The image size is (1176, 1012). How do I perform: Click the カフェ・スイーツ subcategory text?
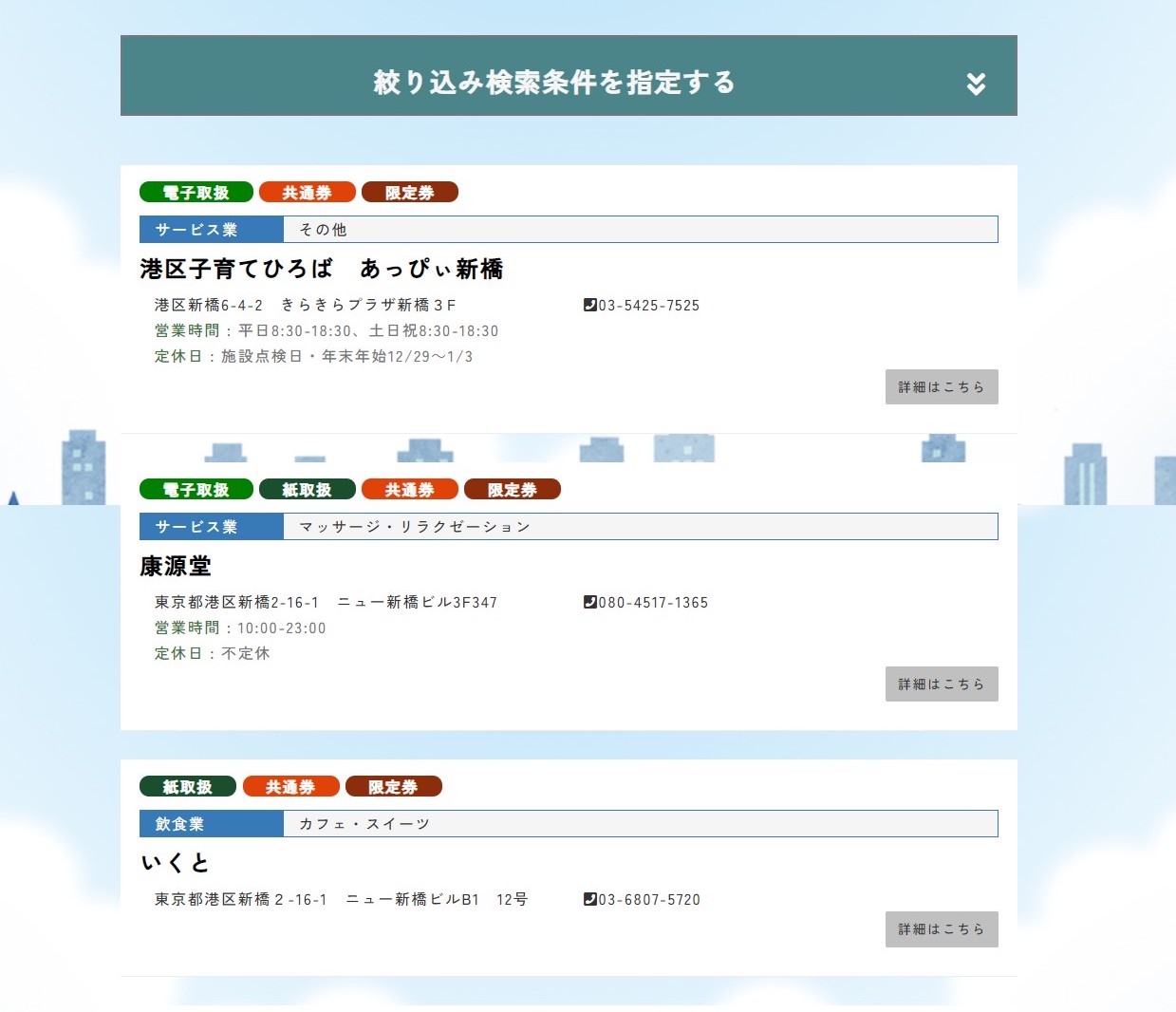click(x=364, y=824)
